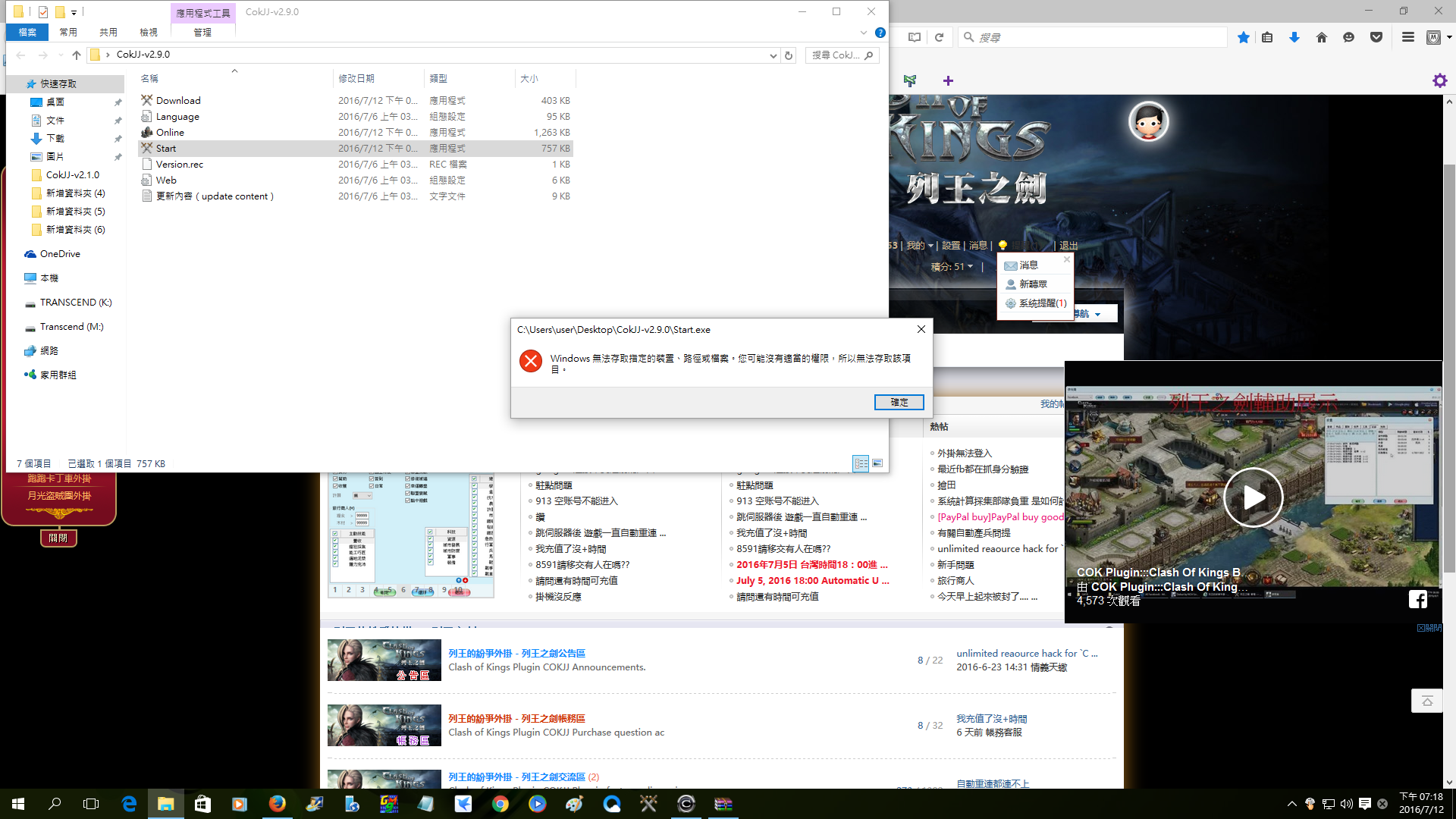Go to Firefox home page icon
Screen dimensions: 1456x819
tap(1322, 37)
